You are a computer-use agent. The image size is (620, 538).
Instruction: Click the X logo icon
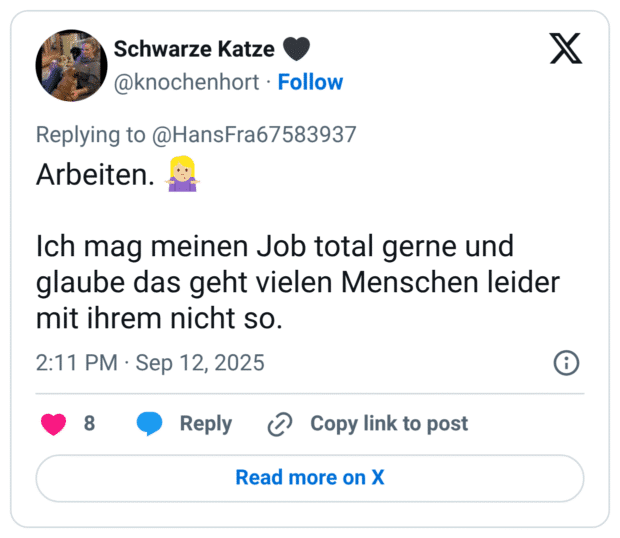[x=565, y=48]
